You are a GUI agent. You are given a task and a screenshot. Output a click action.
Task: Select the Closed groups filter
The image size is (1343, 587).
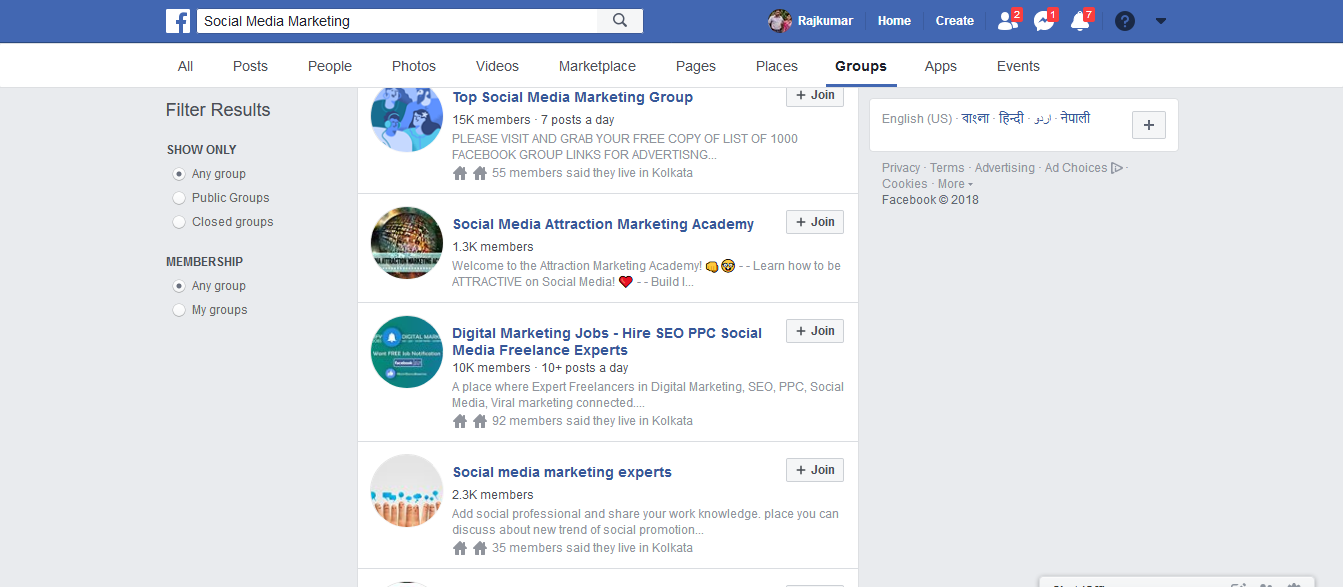pyautogui.click(x=179, y=222)
